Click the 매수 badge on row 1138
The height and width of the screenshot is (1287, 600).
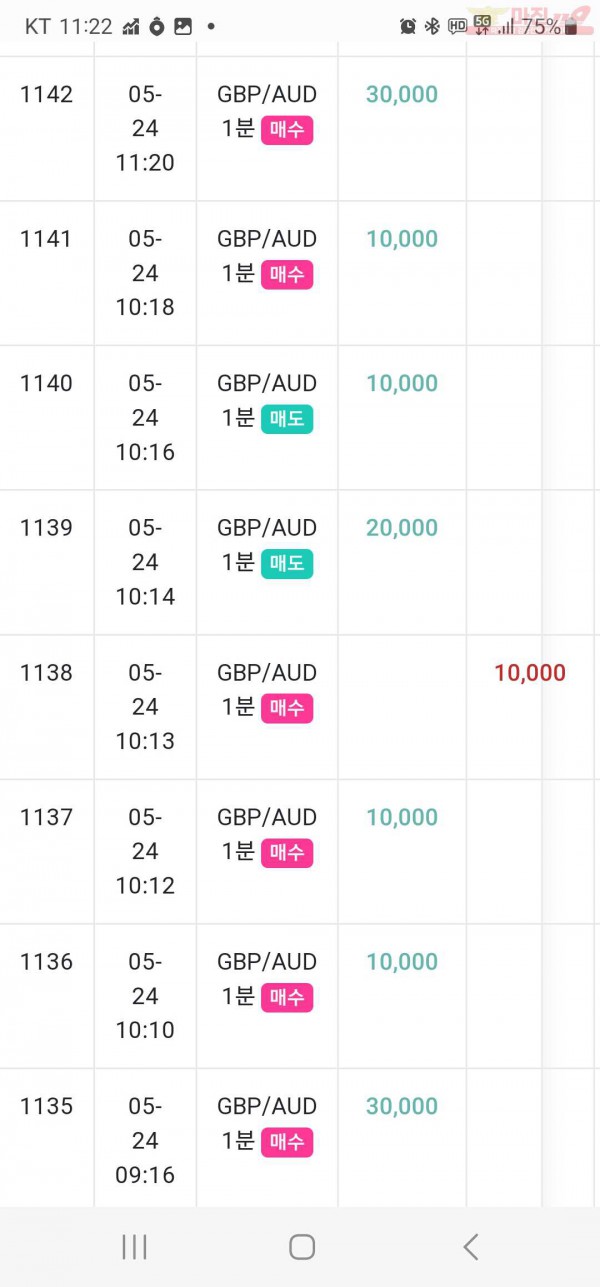(287, 708)
